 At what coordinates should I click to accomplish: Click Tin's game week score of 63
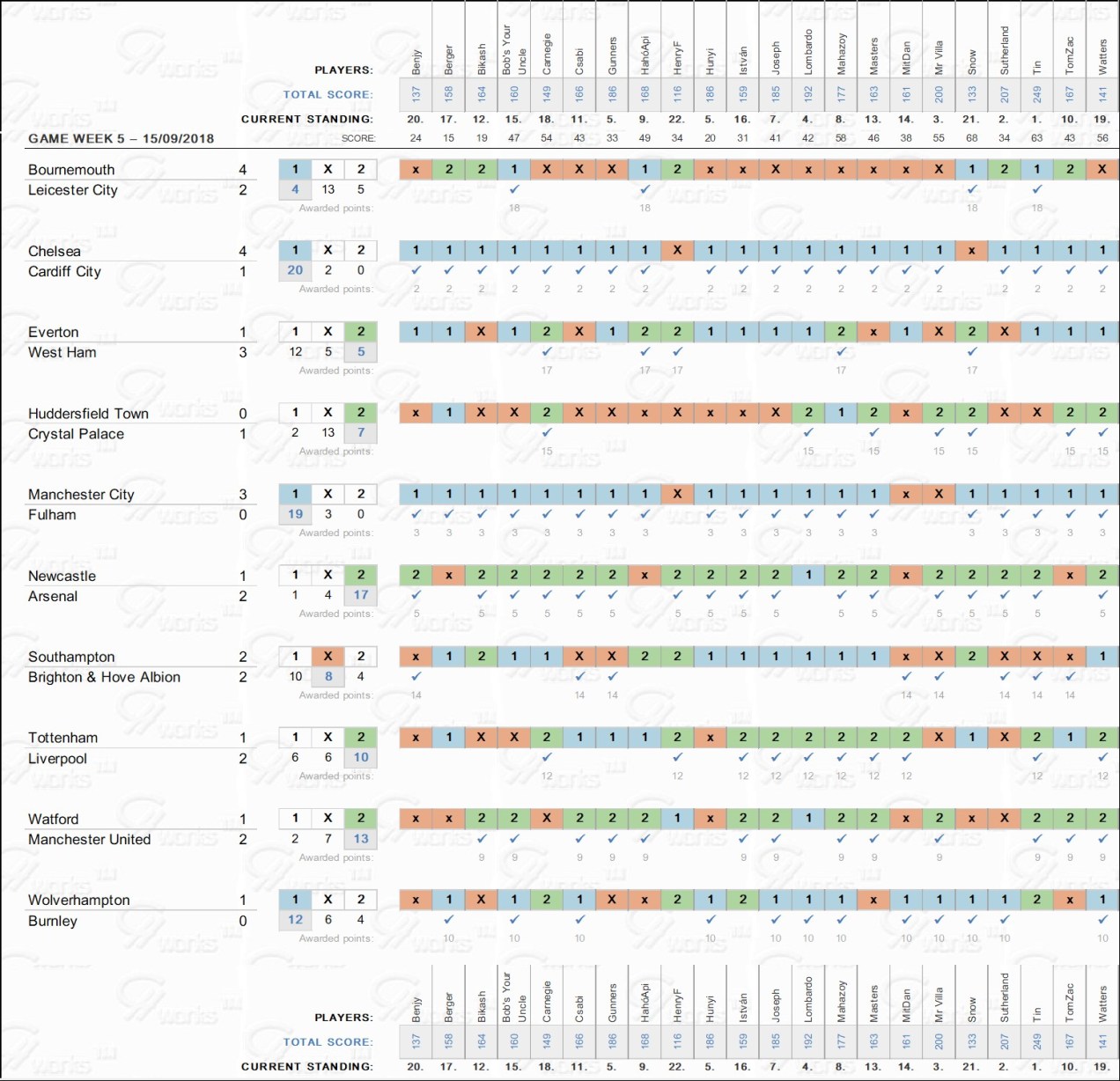pyautogui.click(x=1037, y=138)
